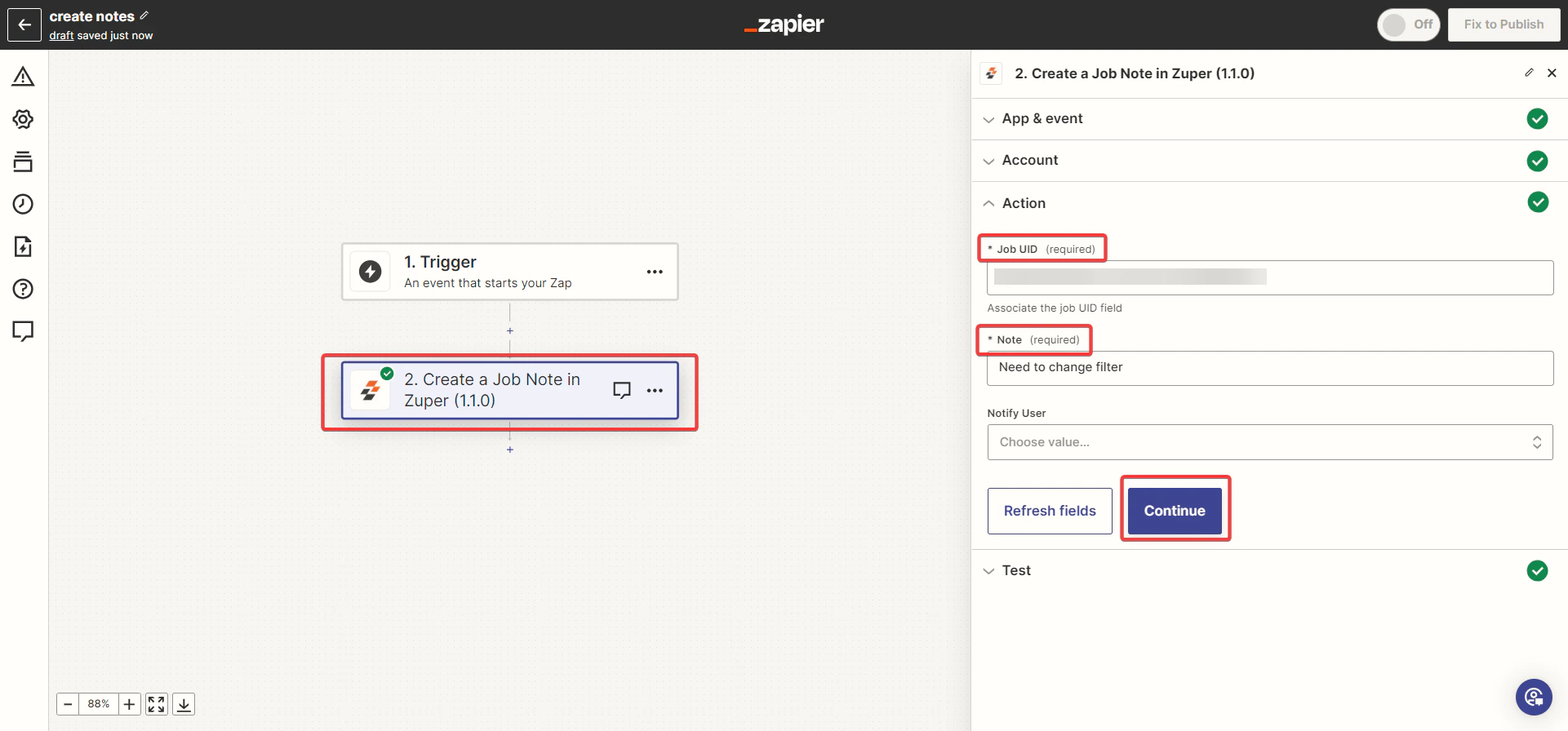
Task: Click the 'create notes' Zap title
Action: point(91,16)
